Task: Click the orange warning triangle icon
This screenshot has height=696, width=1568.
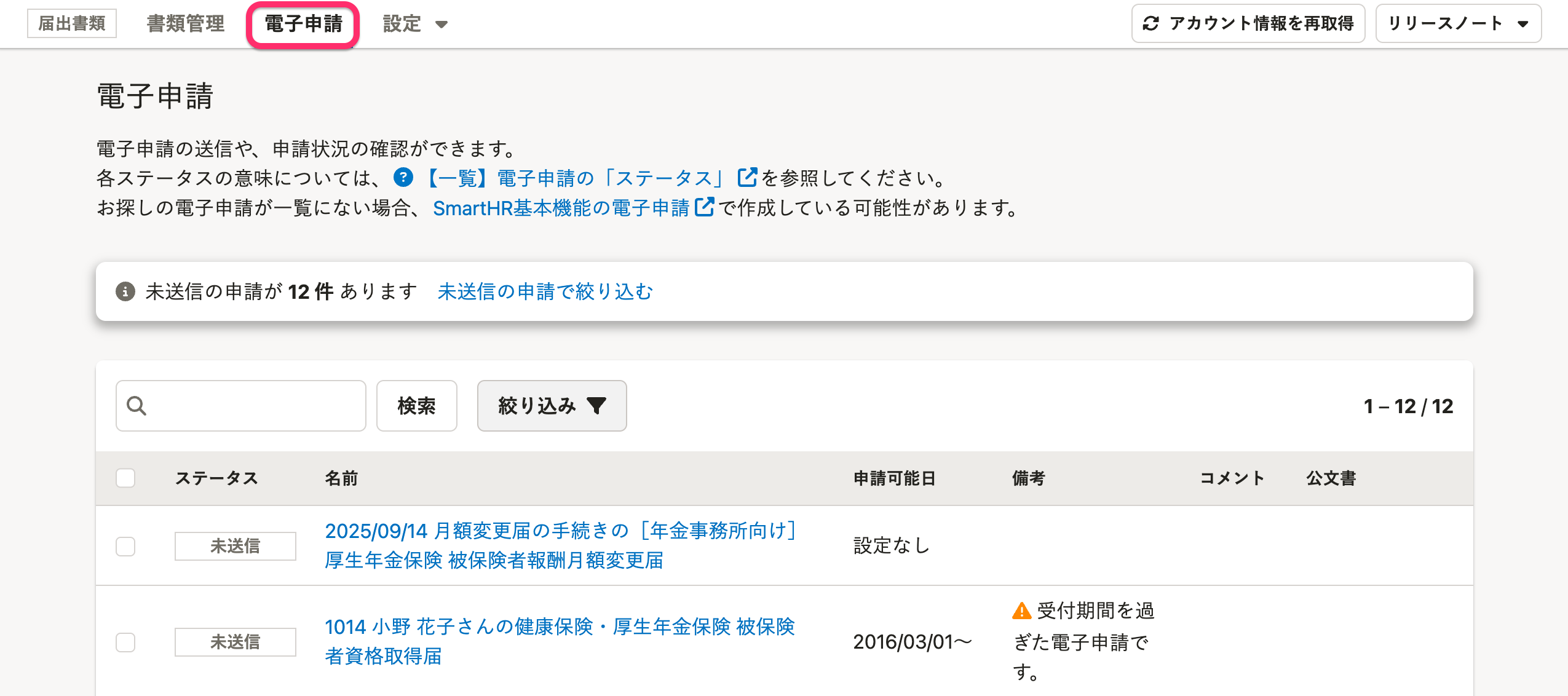Action: (1021, 611)
